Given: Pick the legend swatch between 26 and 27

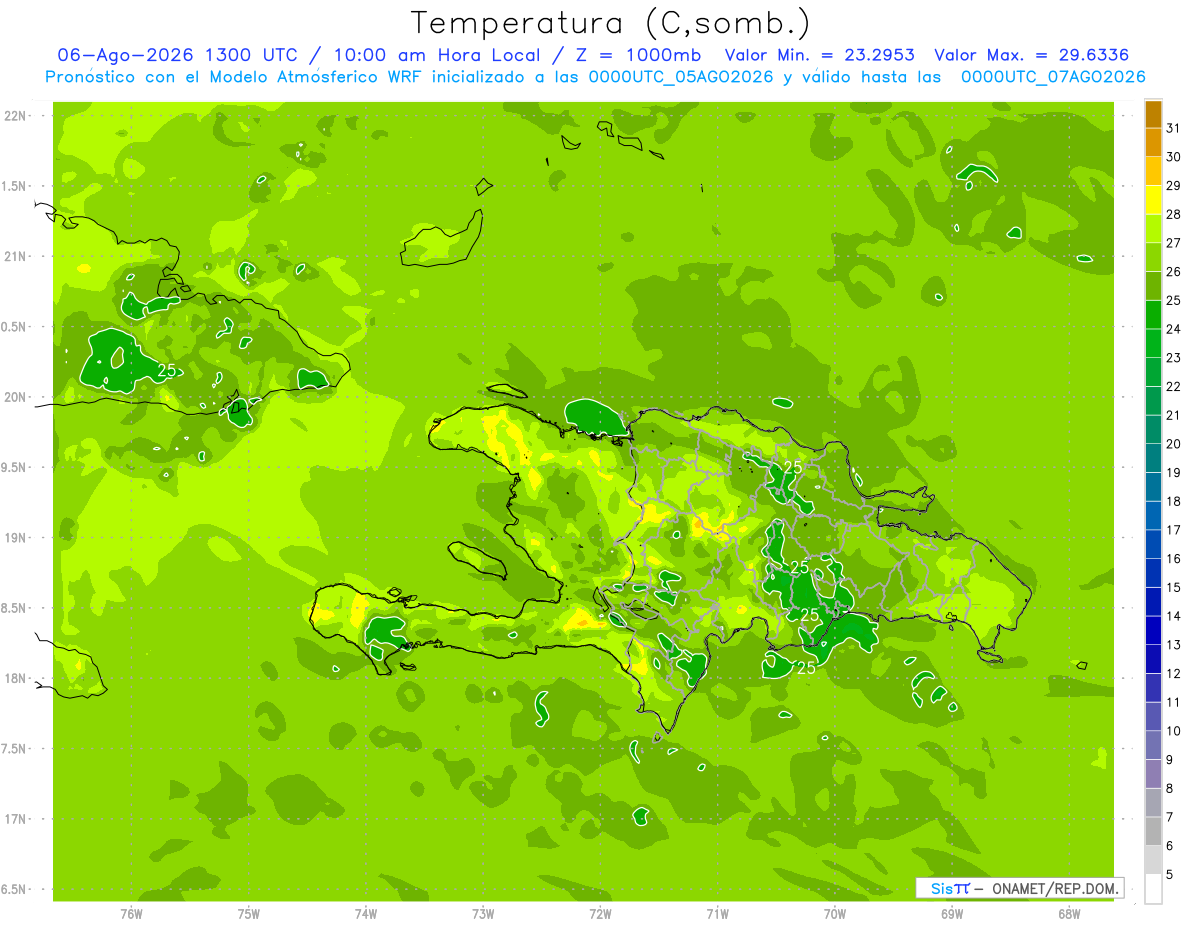Looking at the screenshot, I should click(x=1153, y=258).
